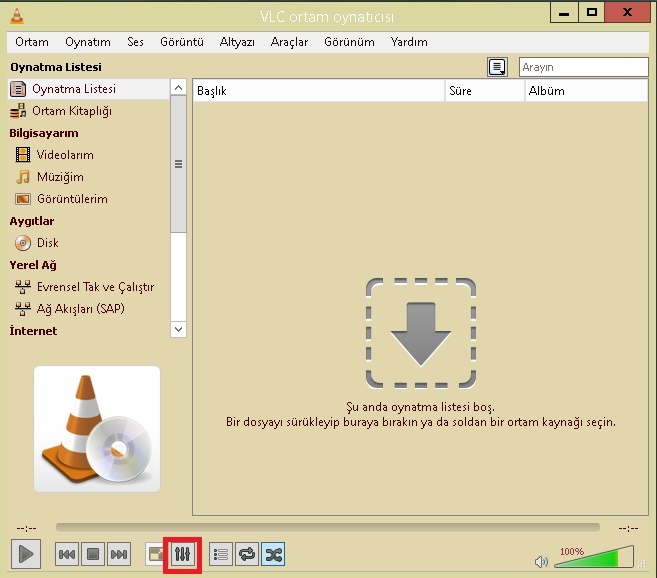Image resolution: width=657 pixels, height=578 pixels.
Task: Start playback with the Play button
Action: [26, 554]
